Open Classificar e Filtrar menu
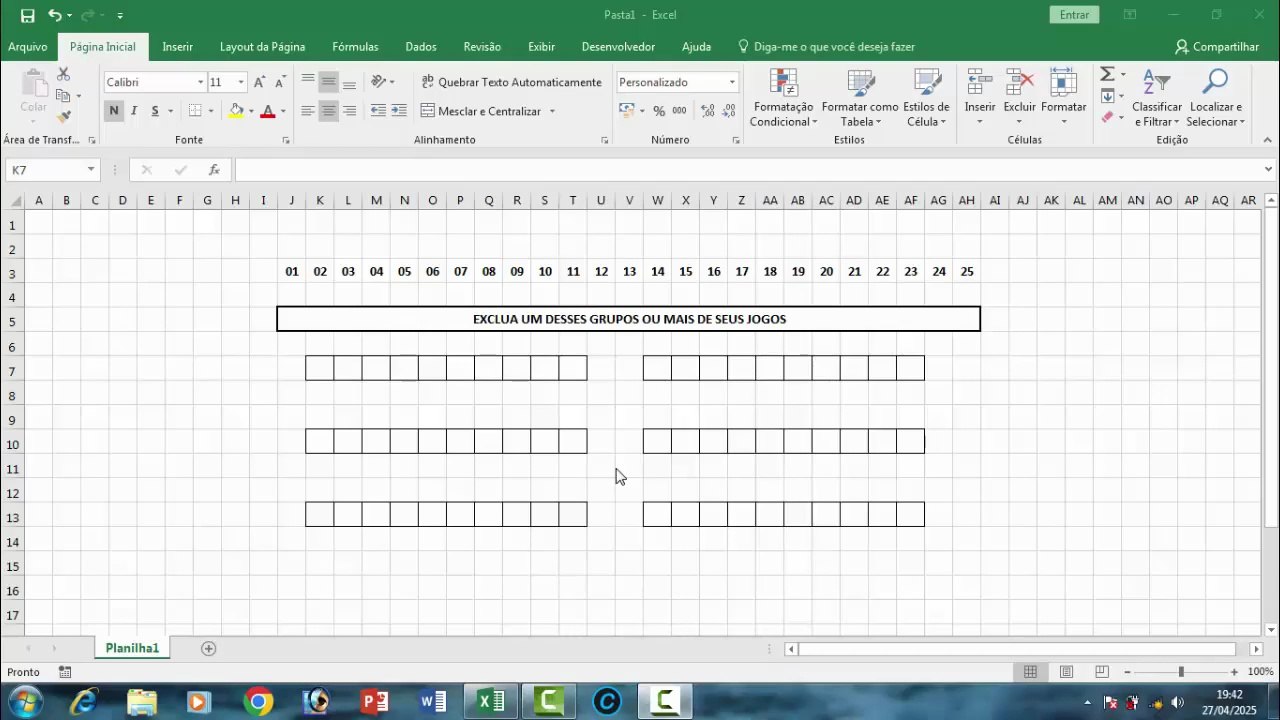Viewport: 1280px width, 720px height. (1157, 98)
